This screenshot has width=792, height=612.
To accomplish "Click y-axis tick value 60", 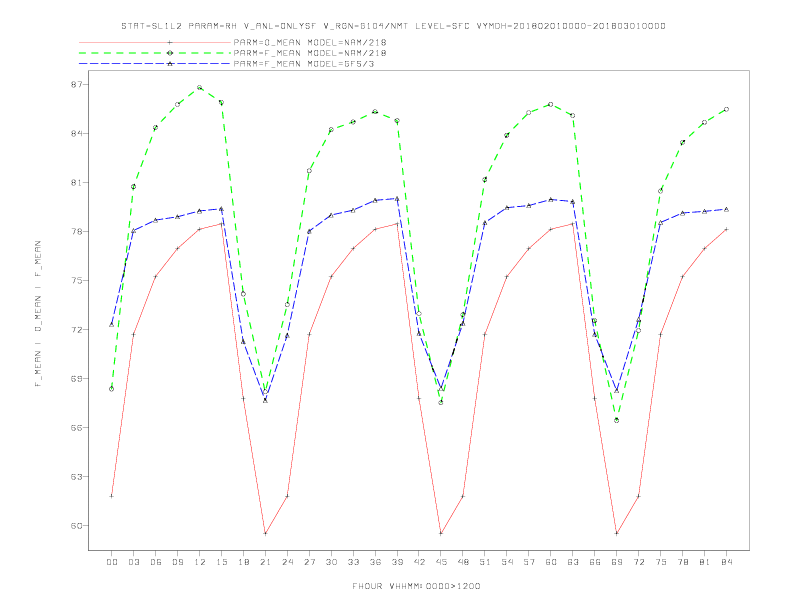I will tap(76, 526).
